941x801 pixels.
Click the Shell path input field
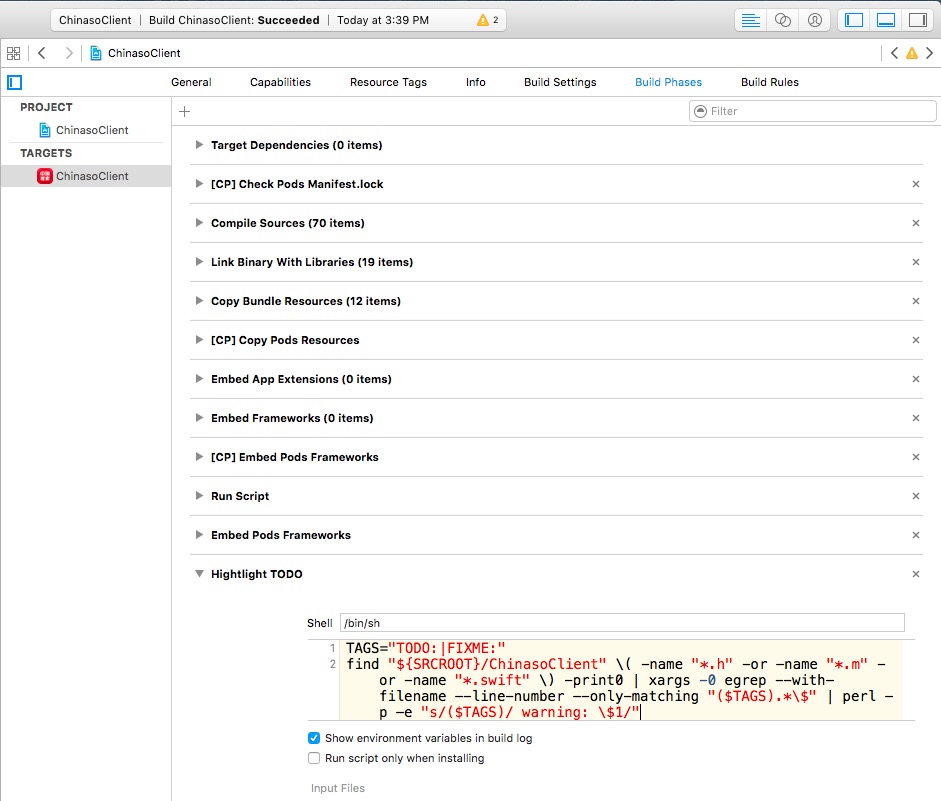(621, 622)
